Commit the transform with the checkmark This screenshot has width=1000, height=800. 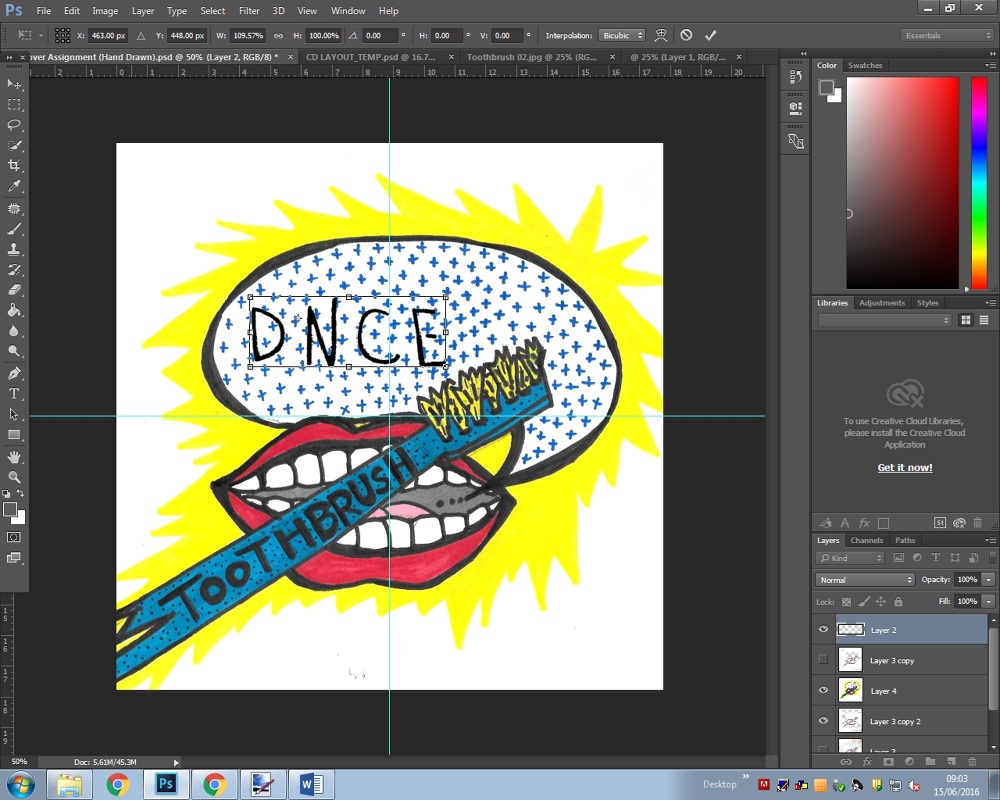click(711, 35)
